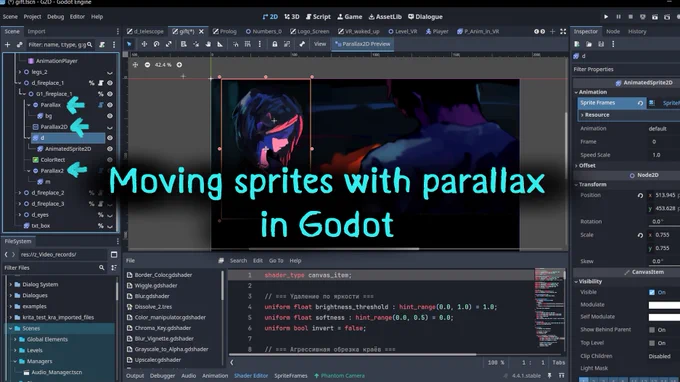This screenshot has height=382, width=680.
Task: Toggle visibility of the selected d node
Action: point(110,138)
